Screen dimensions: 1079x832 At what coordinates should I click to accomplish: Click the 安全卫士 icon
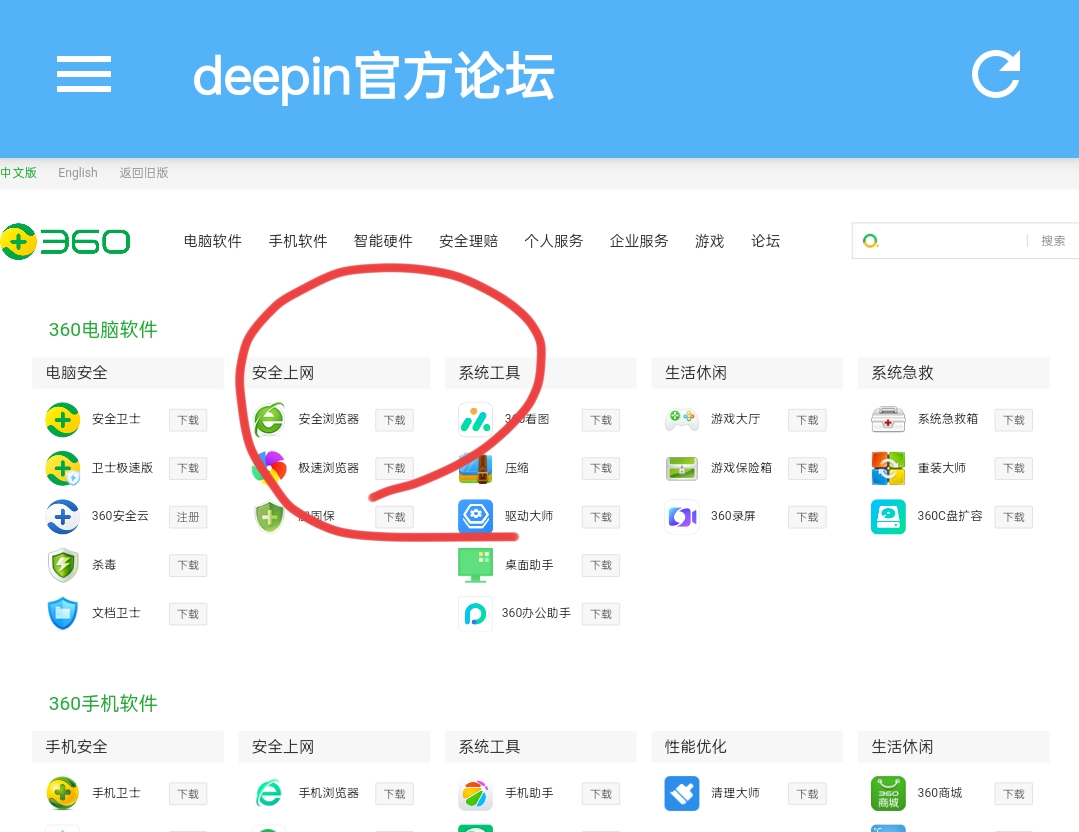(x=63, y=420)
